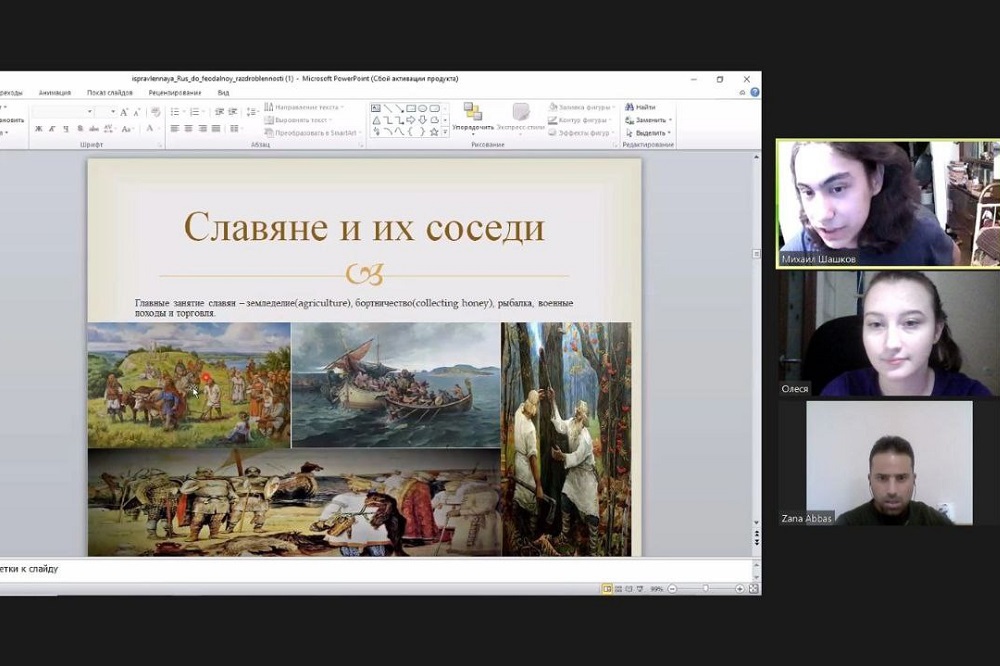
Task: Click the Find (Найти) binoculars button
Action: pos(640,107)
